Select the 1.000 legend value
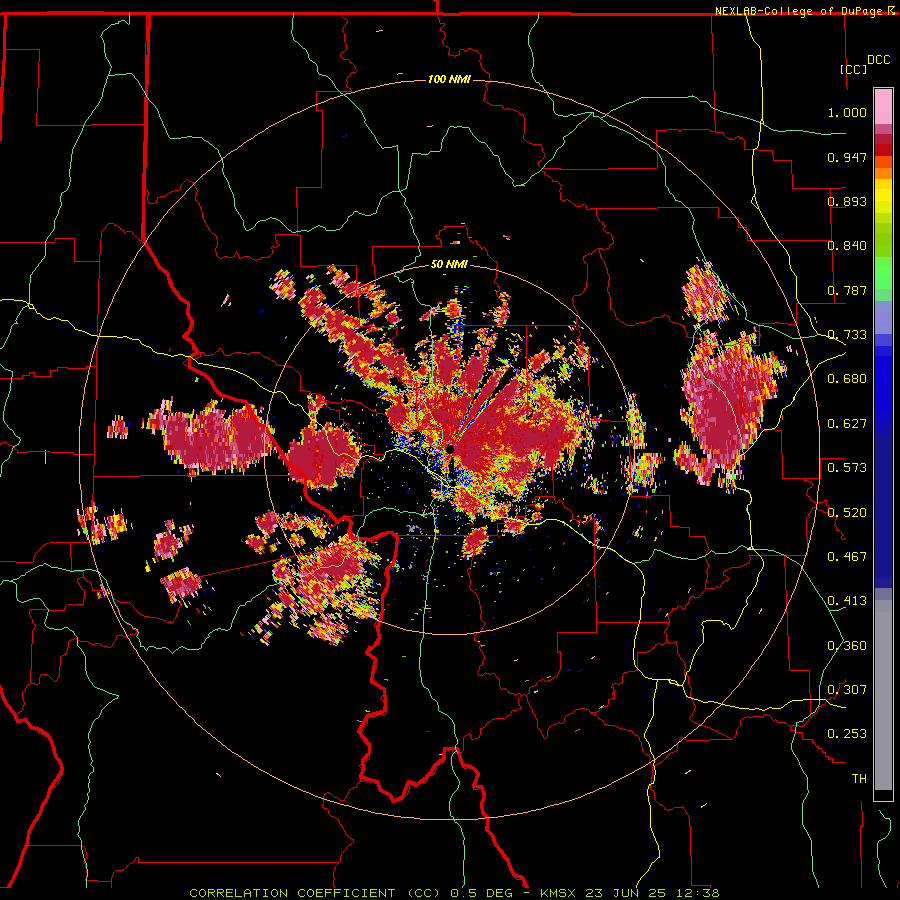This screenshot has height=900, width=900. tap(847, 112)
